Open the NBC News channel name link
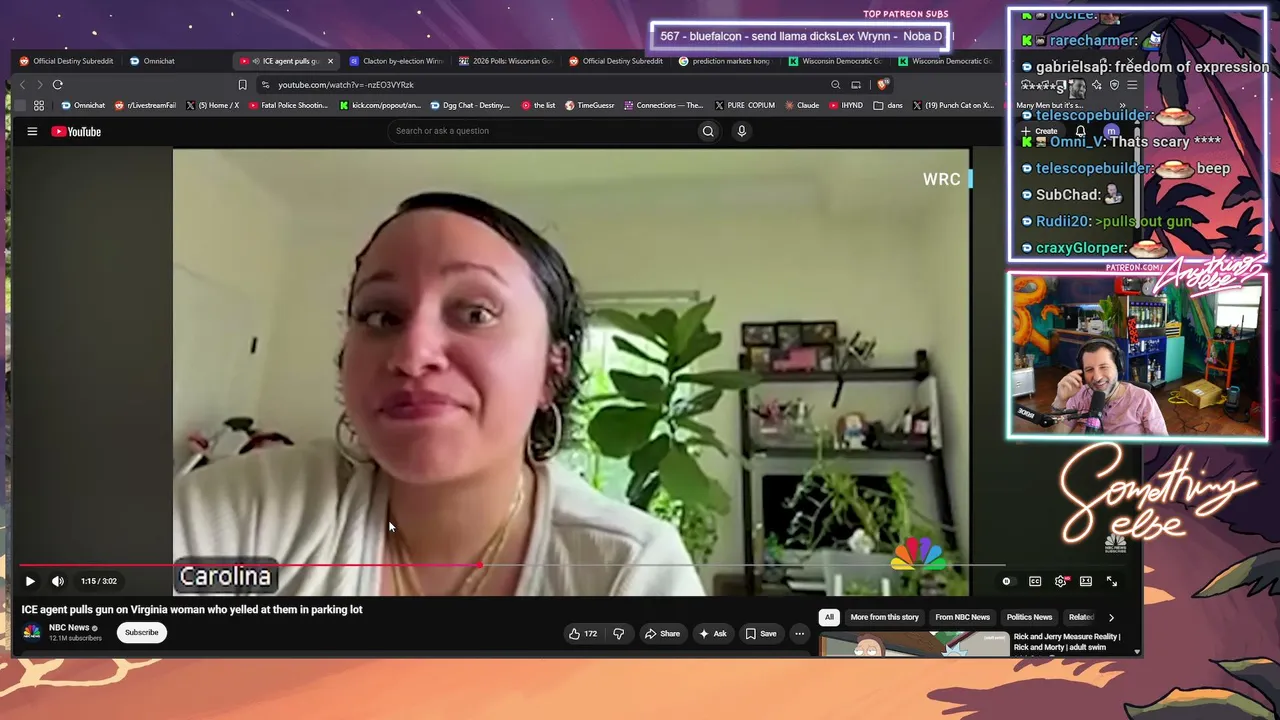Viewport: 1280px width, 720px height. pyautogui.click(x=69, y=627)
